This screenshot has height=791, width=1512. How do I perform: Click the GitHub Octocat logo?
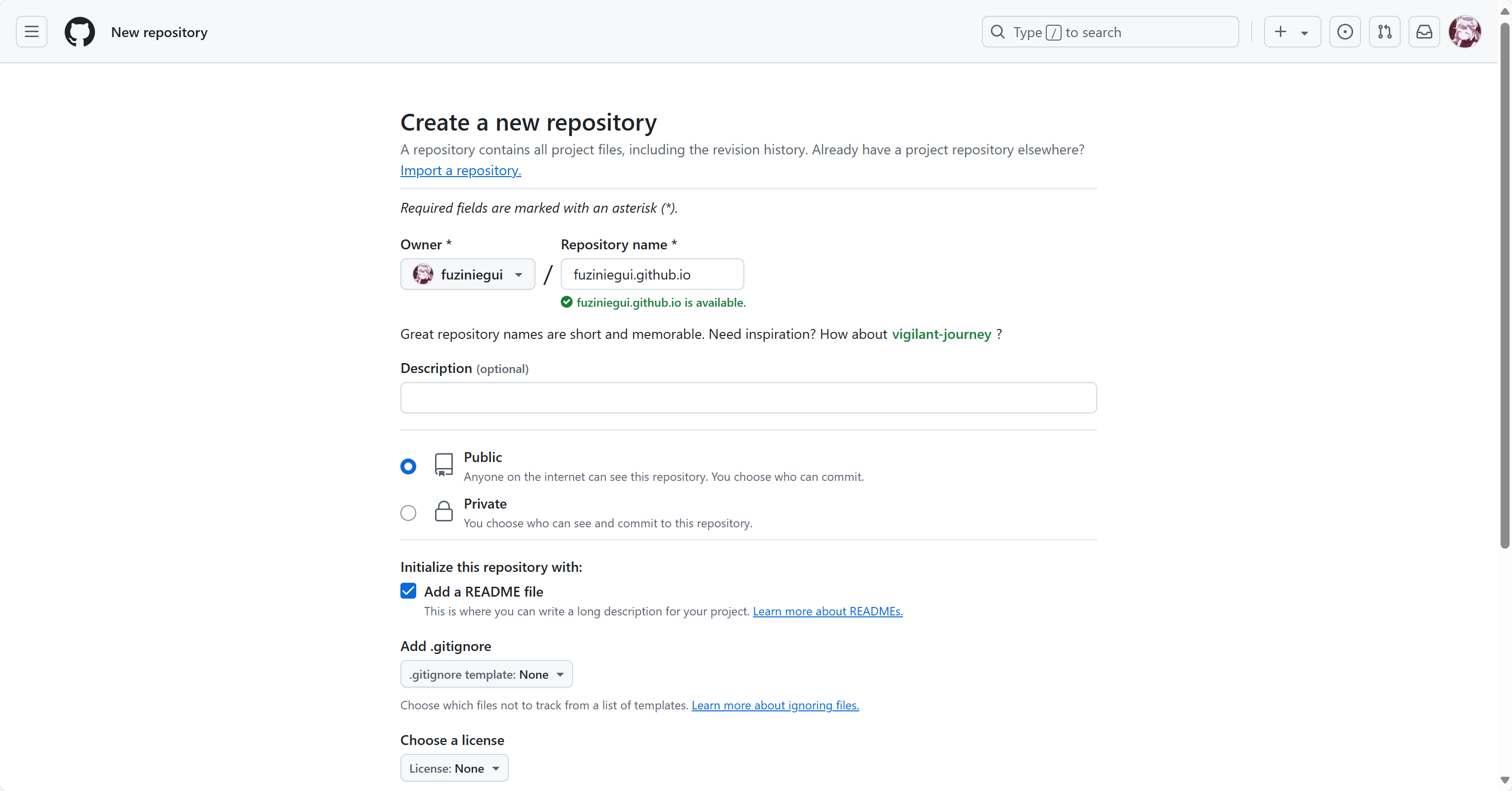coord(79,32)
